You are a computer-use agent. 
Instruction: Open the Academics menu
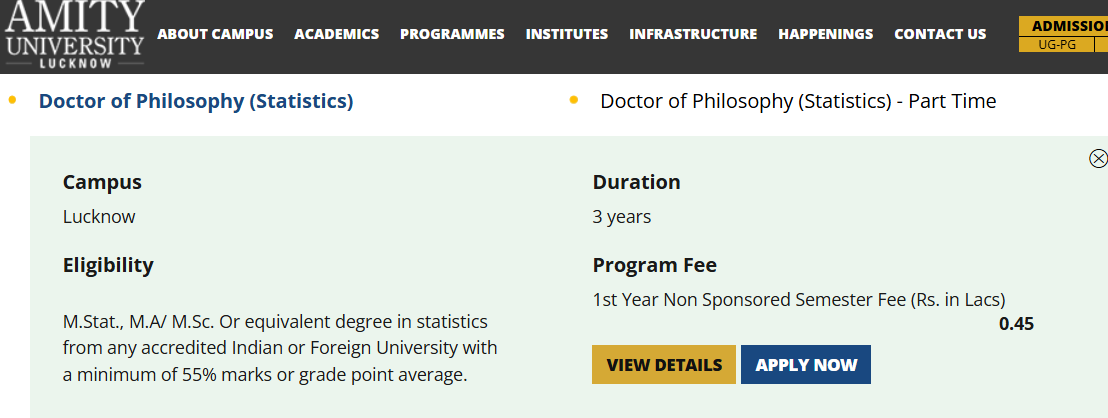tap(336, 34)
